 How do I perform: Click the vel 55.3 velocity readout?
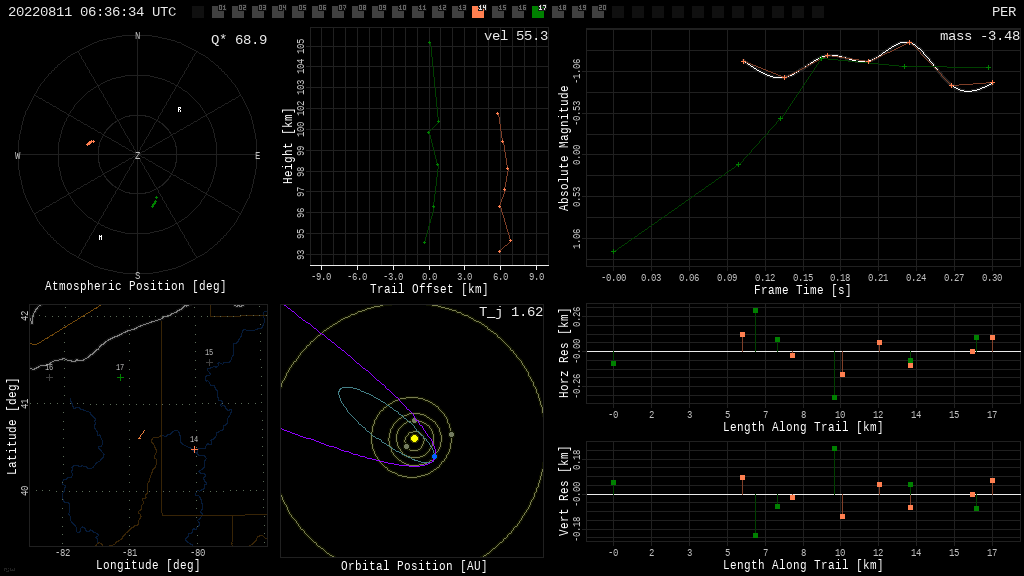tap(515, 37)
